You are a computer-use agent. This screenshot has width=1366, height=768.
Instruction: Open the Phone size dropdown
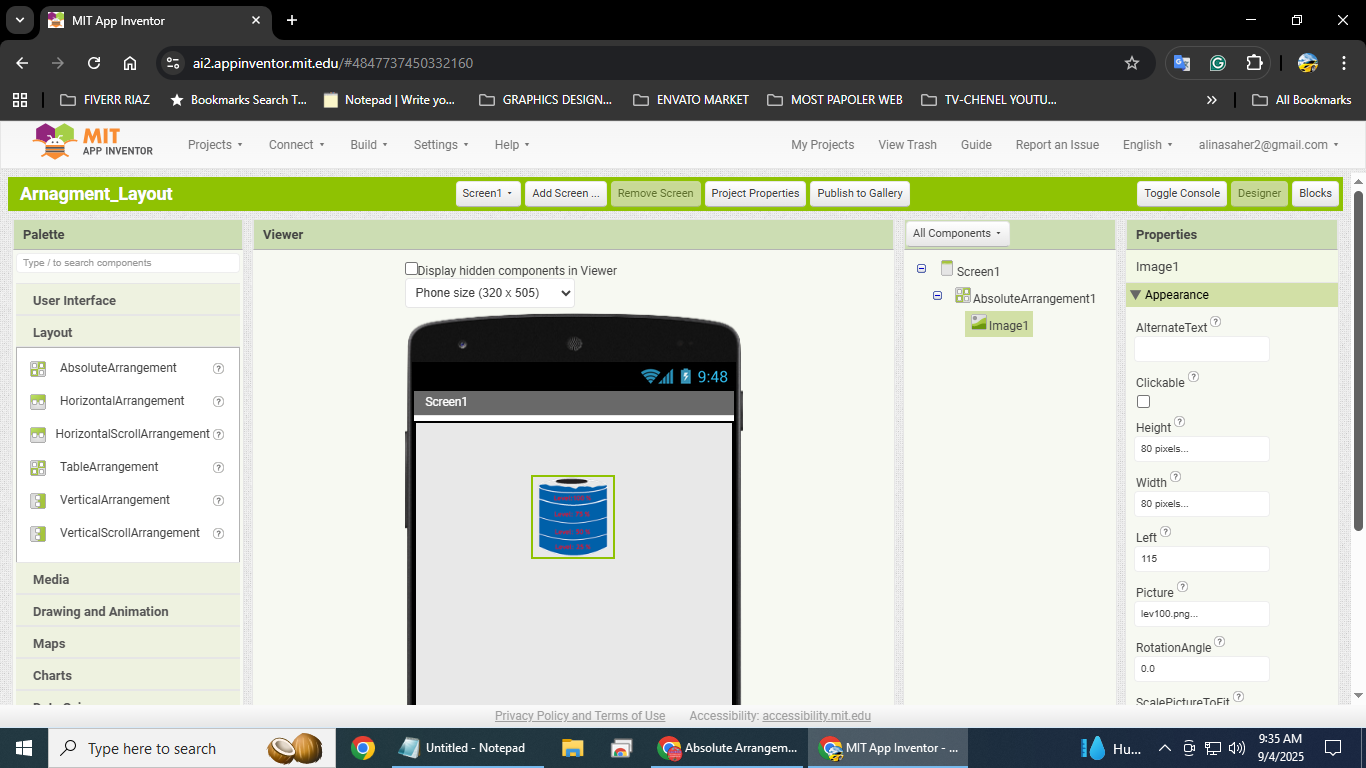coord(490,293)
